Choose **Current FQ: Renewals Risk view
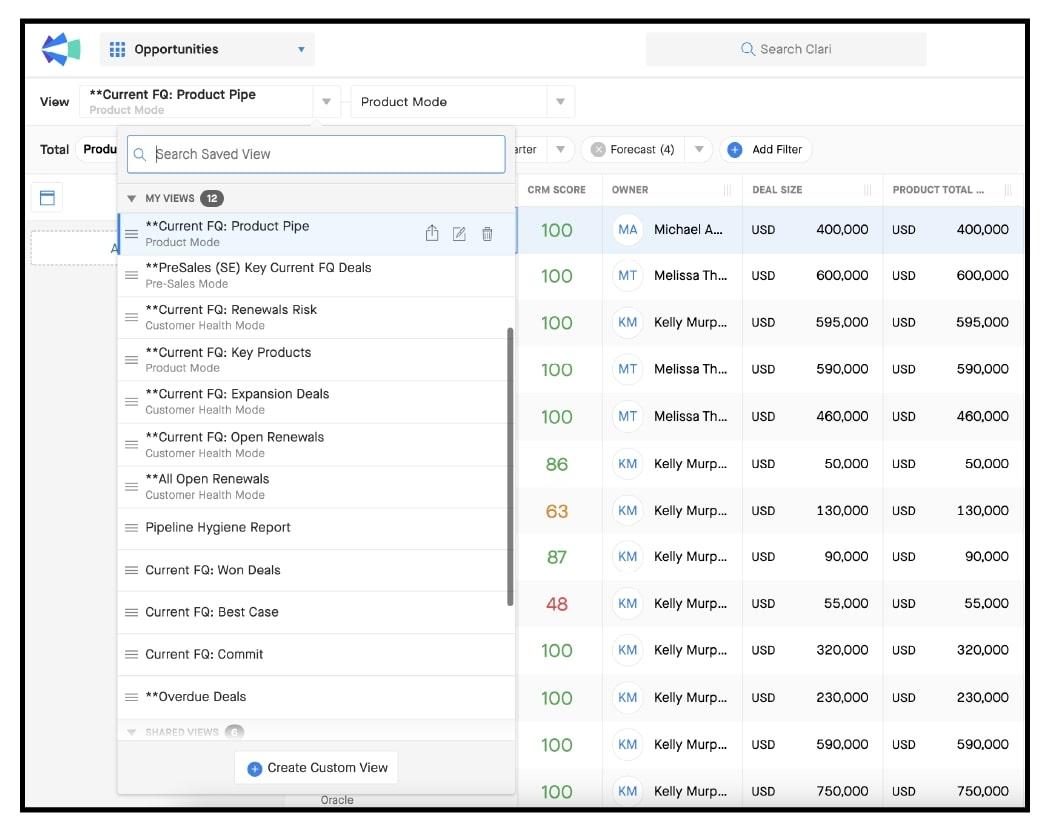Image resolution: width=1050 pixels, height=831 pixels. 231,310
